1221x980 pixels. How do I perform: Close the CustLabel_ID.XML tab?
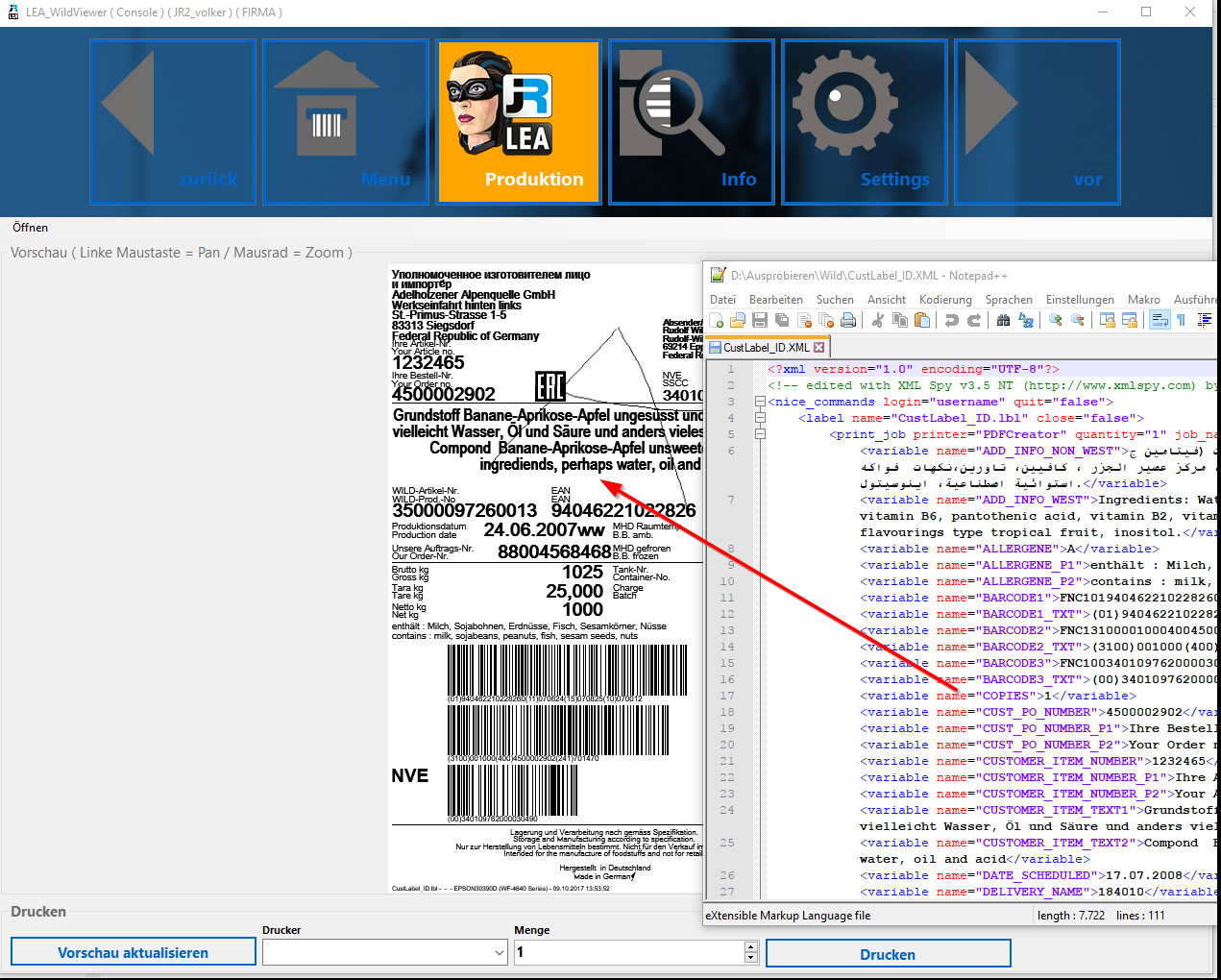[818, 348]
